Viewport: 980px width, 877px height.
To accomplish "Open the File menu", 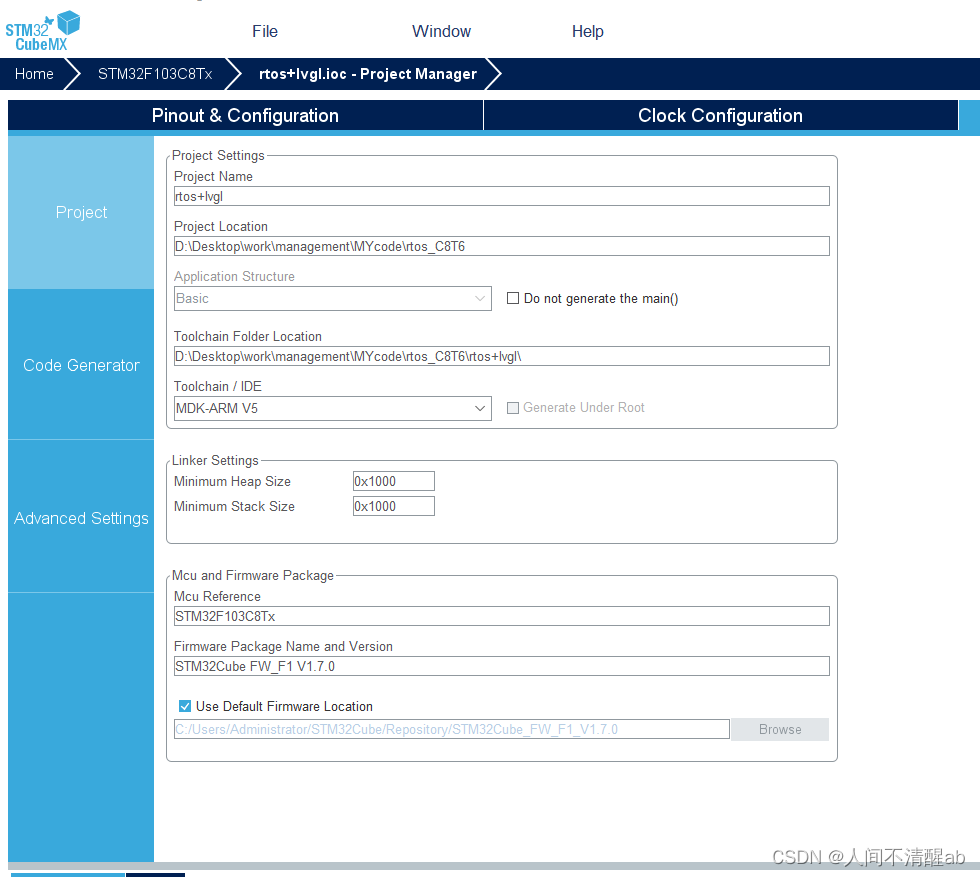I will click(265, 31).
